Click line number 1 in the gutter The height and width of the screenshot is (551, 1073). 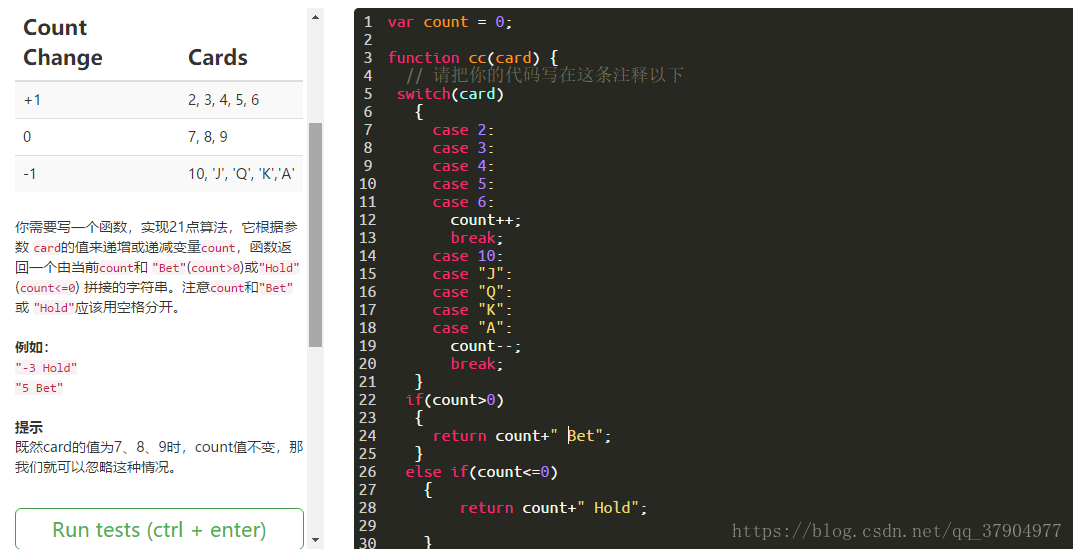coord(368,22)
